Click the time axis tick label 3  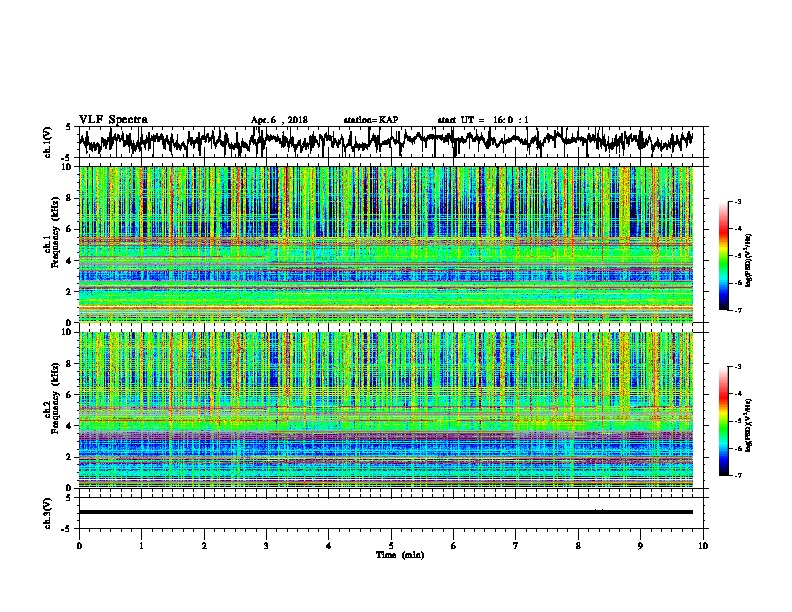pyautogui.click(x=267, y=546)
